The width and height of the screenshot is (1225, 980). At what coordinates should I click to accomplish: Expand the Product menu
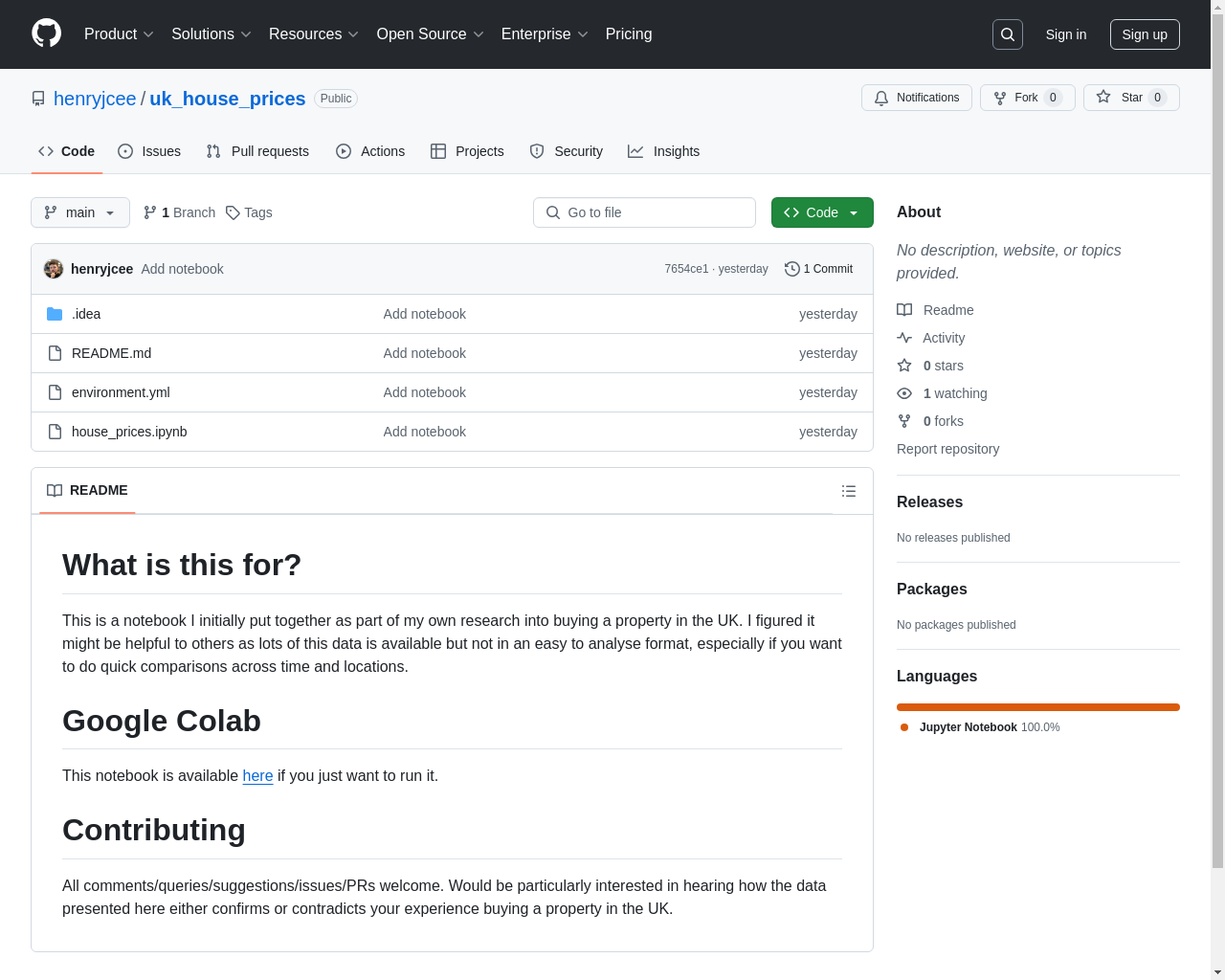[x=119, y=34]
